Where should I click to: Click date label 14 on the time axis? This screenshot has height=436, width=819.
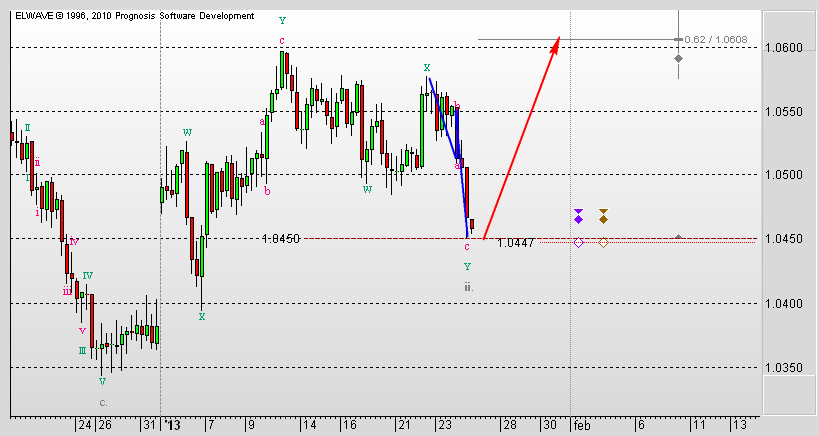309,425
